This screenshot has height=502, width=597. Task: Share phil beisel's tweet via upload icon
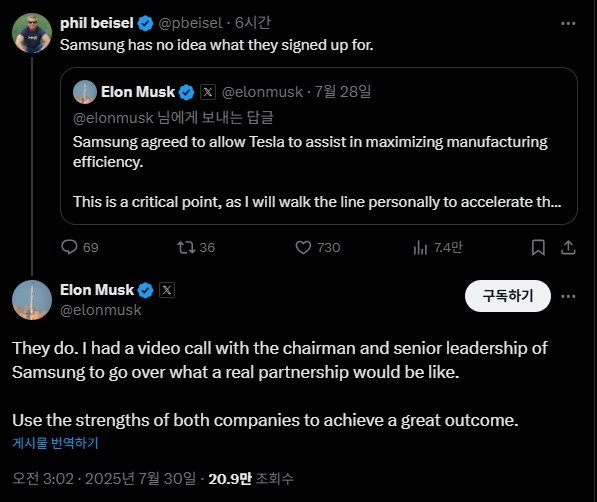pos(568,247)
